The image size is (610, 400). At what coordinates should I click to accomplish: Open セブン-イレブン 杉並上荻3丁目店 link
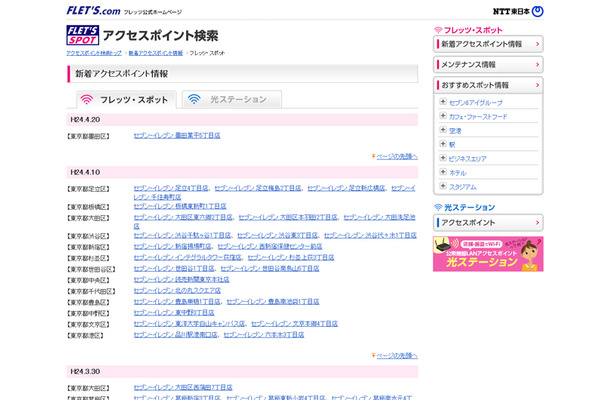coord(291,258)
